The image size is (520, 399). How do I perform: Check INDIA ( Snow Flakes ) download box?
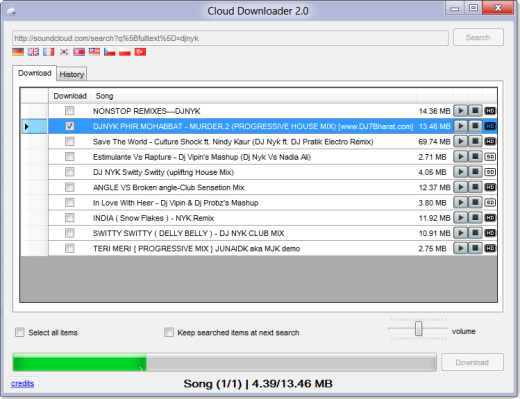70,218
